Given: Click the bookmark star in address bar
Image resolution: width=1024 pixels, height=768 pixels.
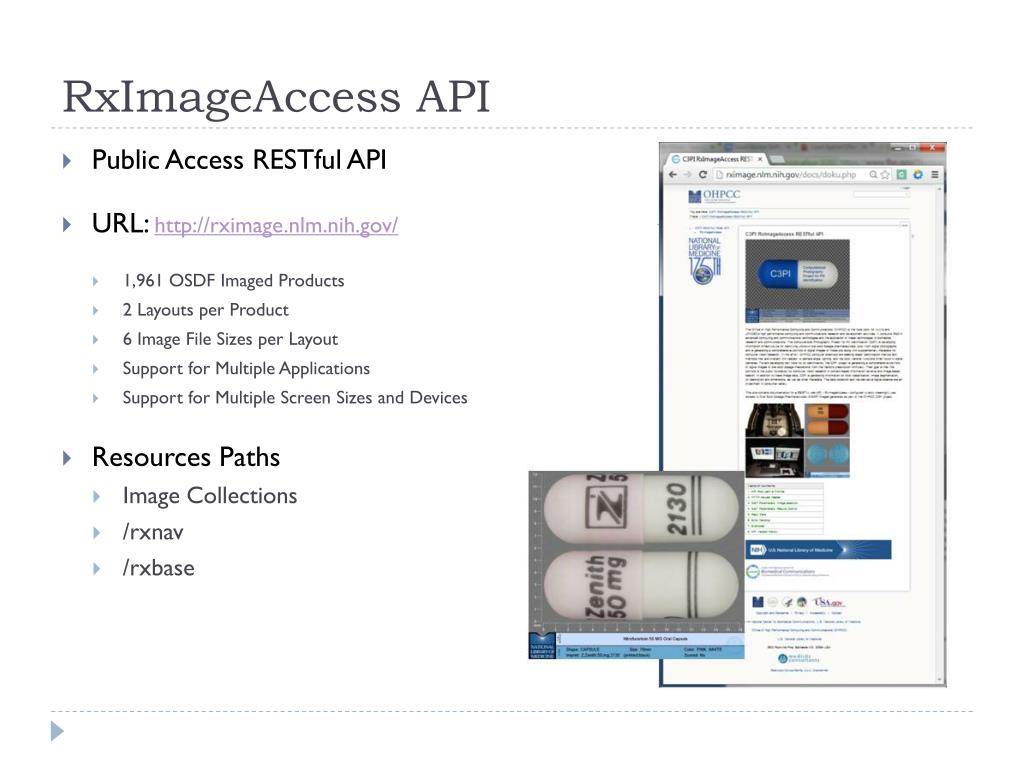Looking at the screenshot, I should [x=885, y=174].
